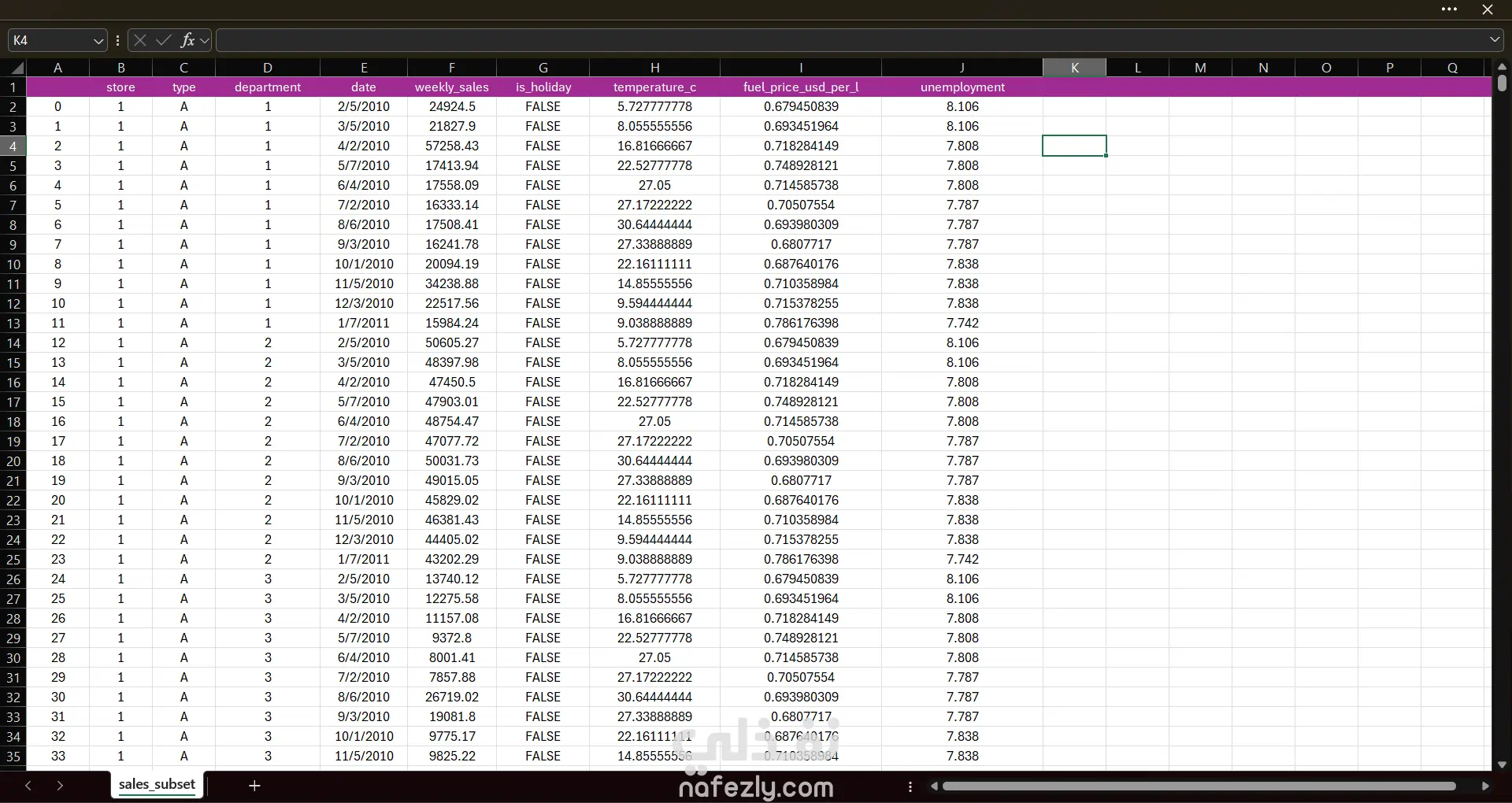Viewport: 1512px width, 803px height.
Task: Confirm entry with the checkmark icon
Action: [x=163, y=40]
